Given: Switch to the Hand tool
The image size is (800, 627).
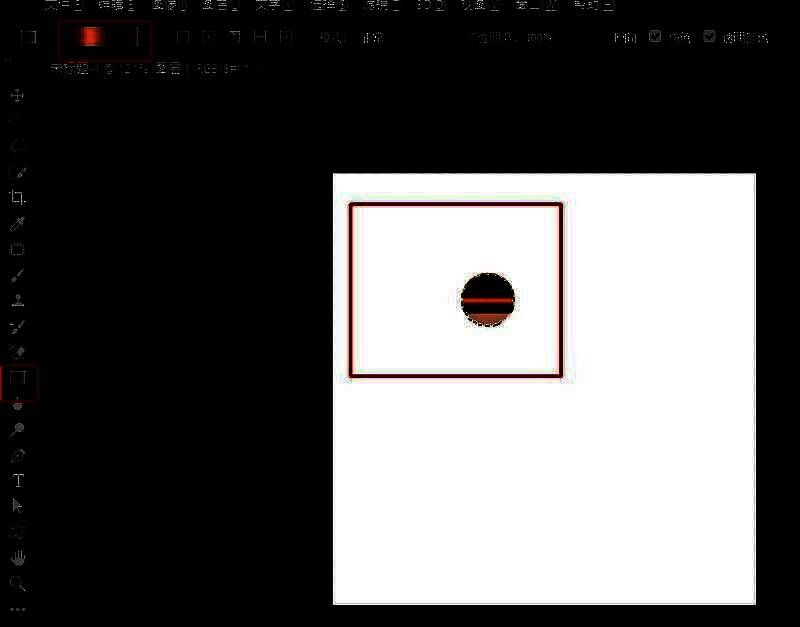Looking at the screenshot, I should point(17,557).
